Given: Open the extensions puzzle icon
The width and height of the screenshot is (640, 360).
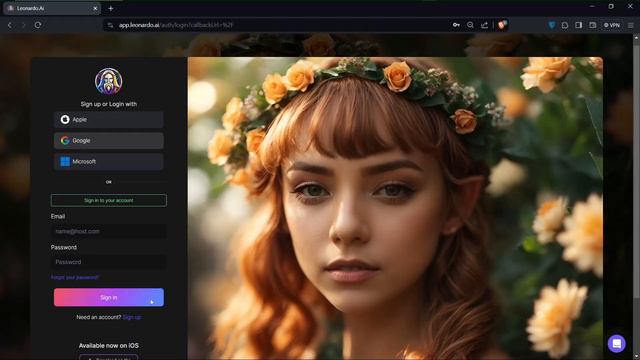Looking at the screenshot, I should click(565, 25).
